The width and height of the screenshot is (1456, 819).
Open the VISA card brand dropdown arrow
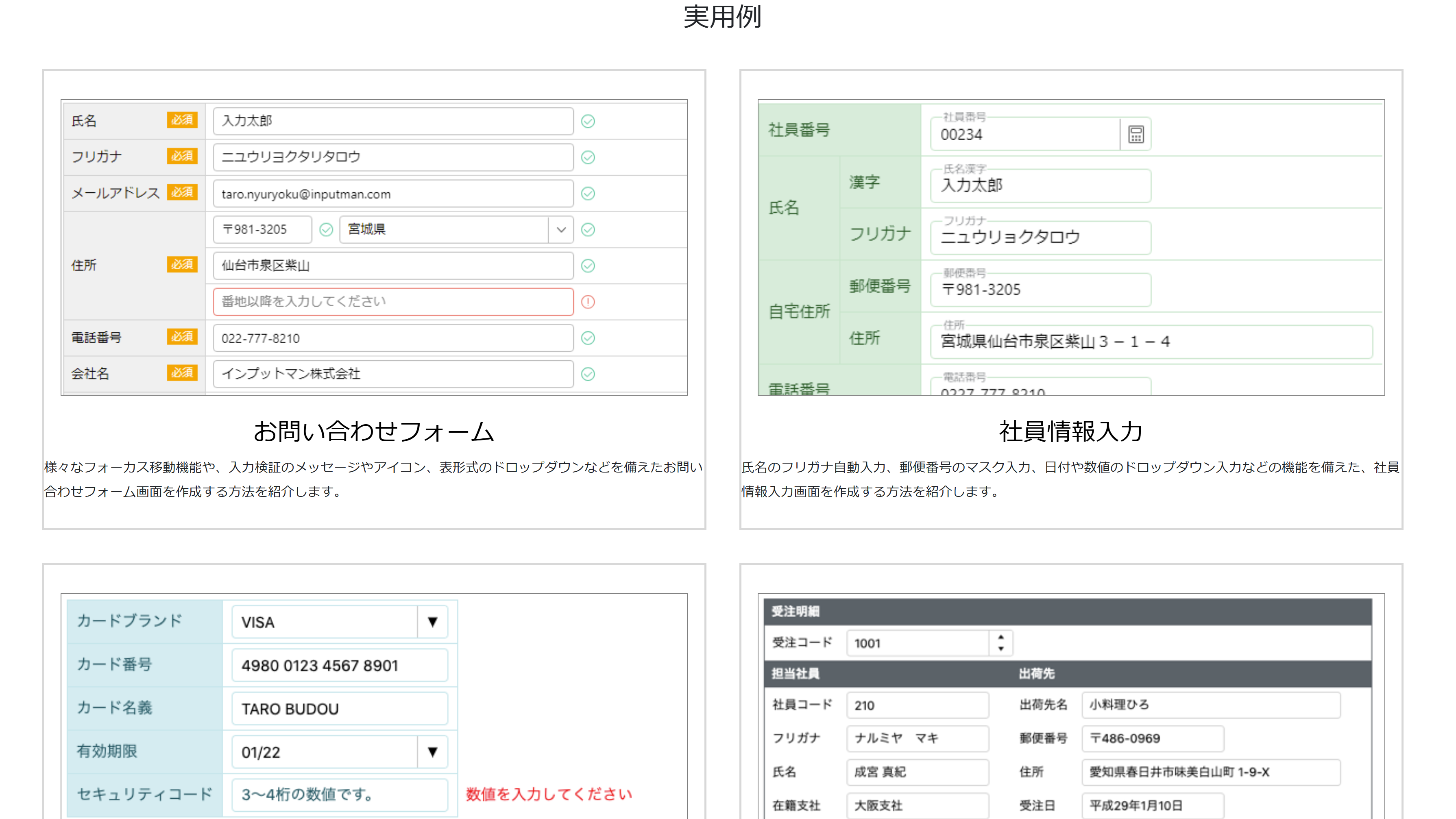click(x=432, y=622)
